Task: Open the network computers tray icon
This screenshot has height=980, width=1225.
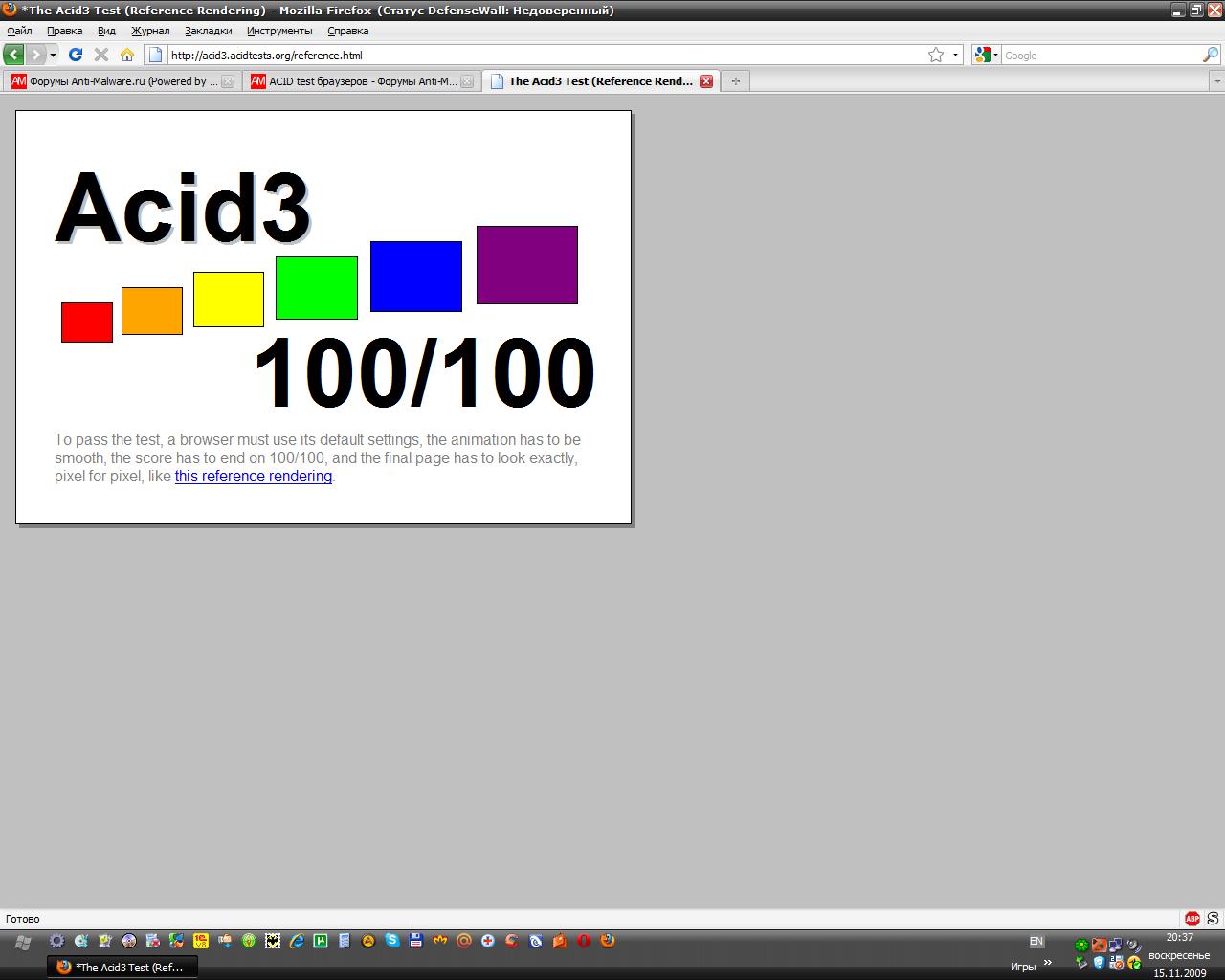Action: pyautogui.click(x=1116, y=946)
